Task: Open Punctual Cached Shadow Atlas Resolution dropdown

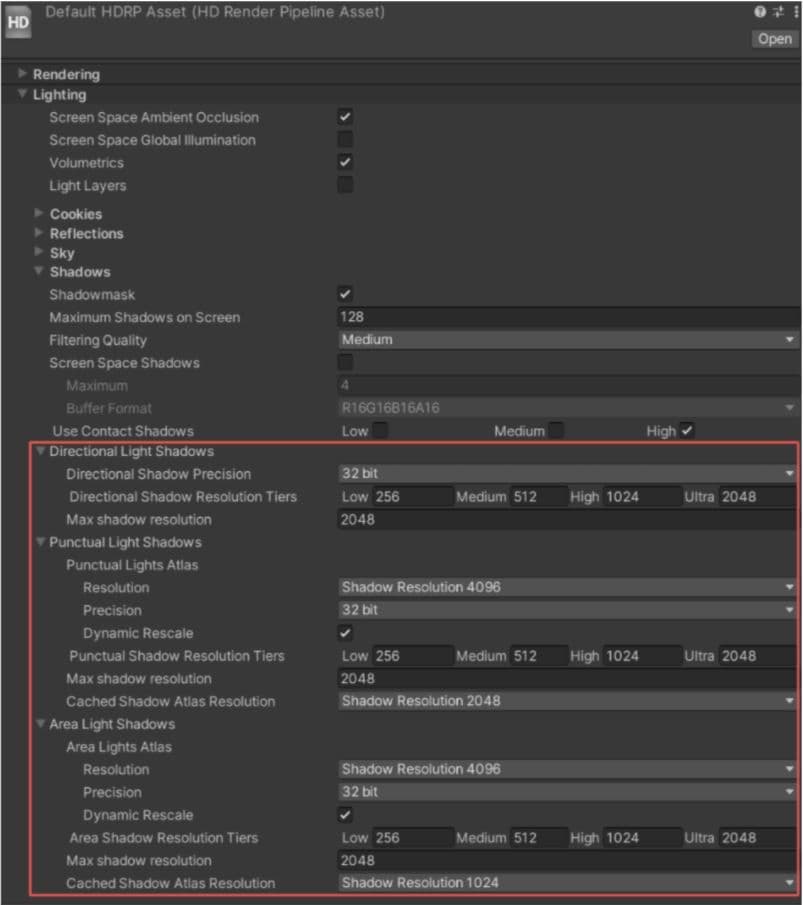Action: pyautogui.click(x=567, y=701)
